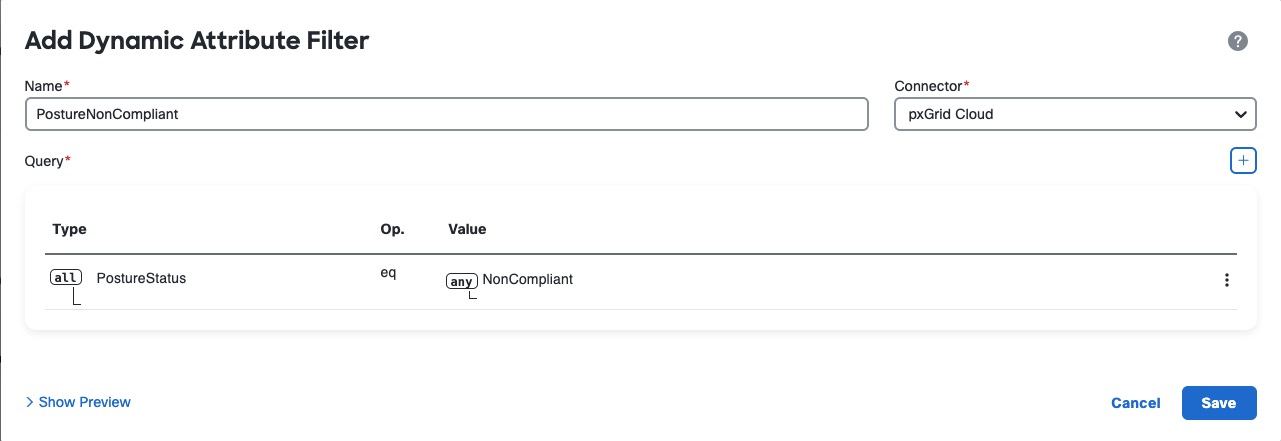Click the help question mark icon

[1237, 41]
